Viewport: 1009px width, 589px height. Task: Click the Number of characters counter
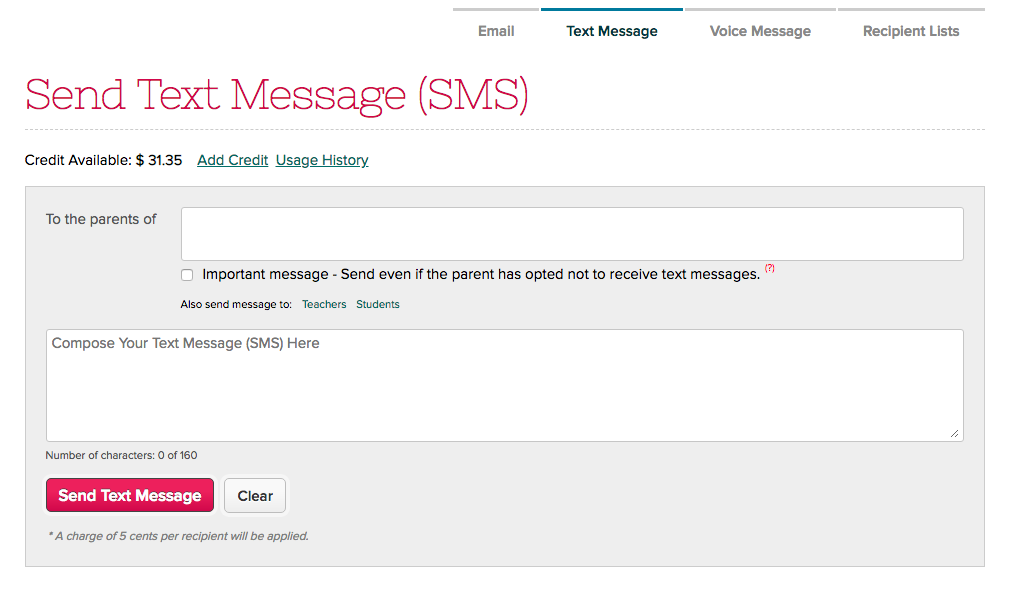[x=122, y=455]
